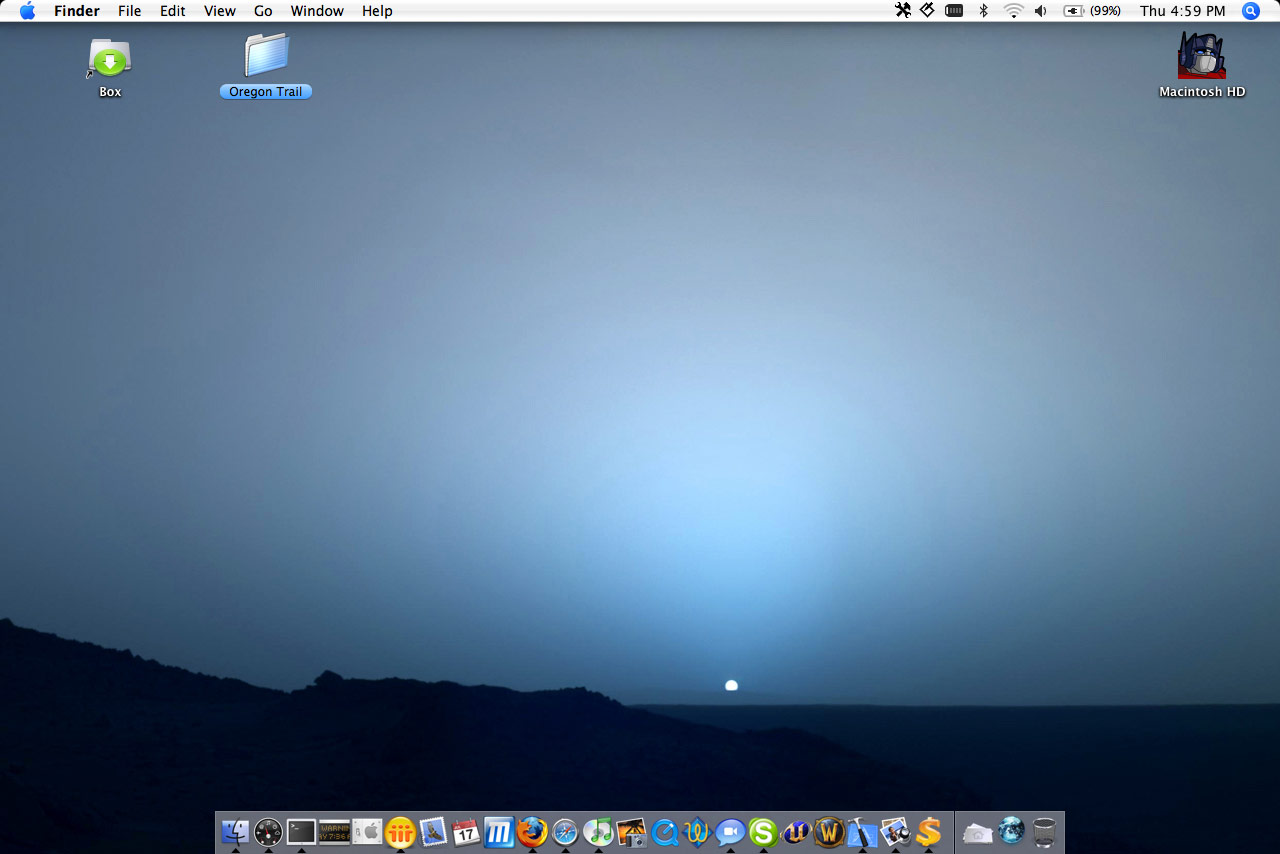Open Xcode hammer icon in Dock

[x=862, y=831]
